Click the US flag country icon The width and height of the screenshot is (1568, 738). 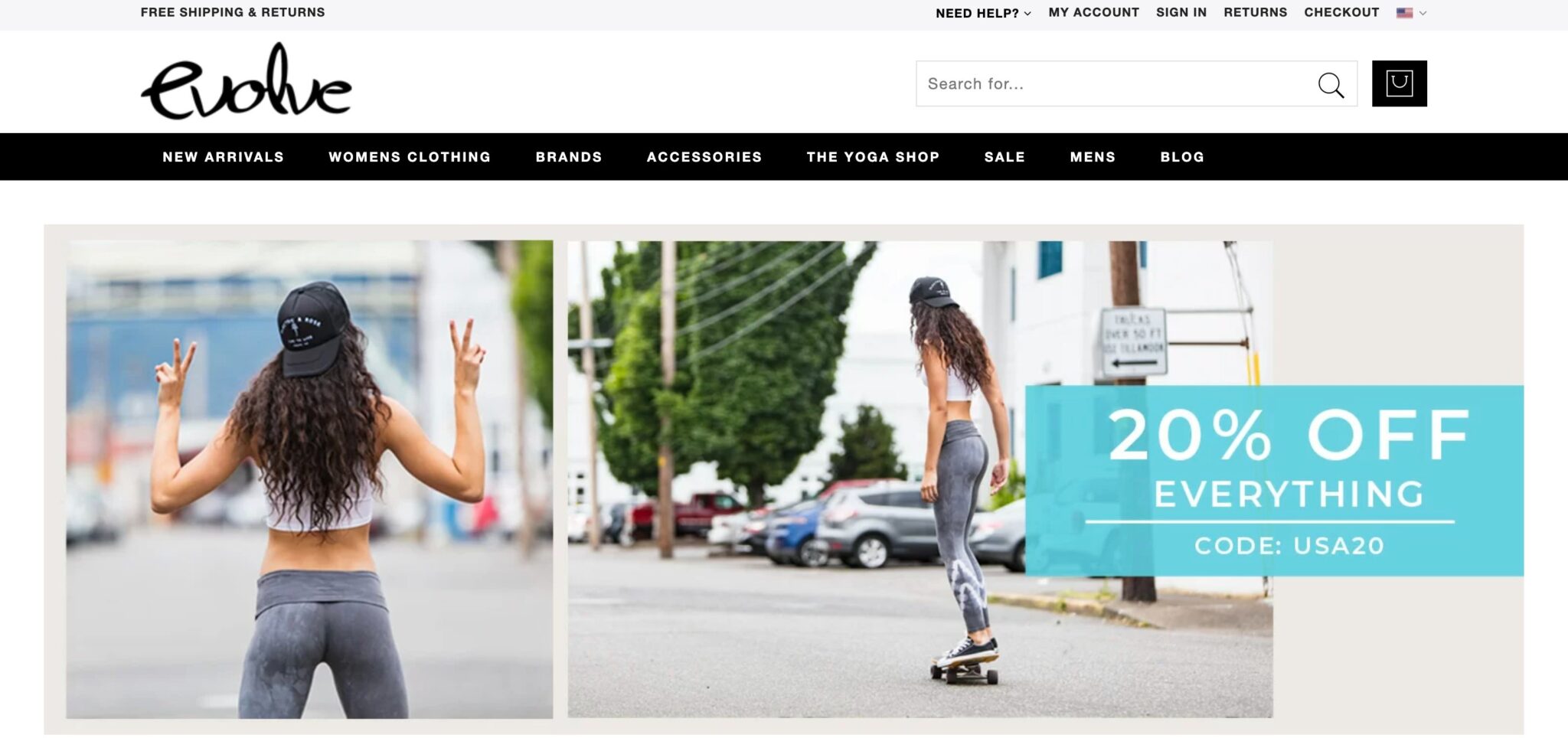point(1404,13)
